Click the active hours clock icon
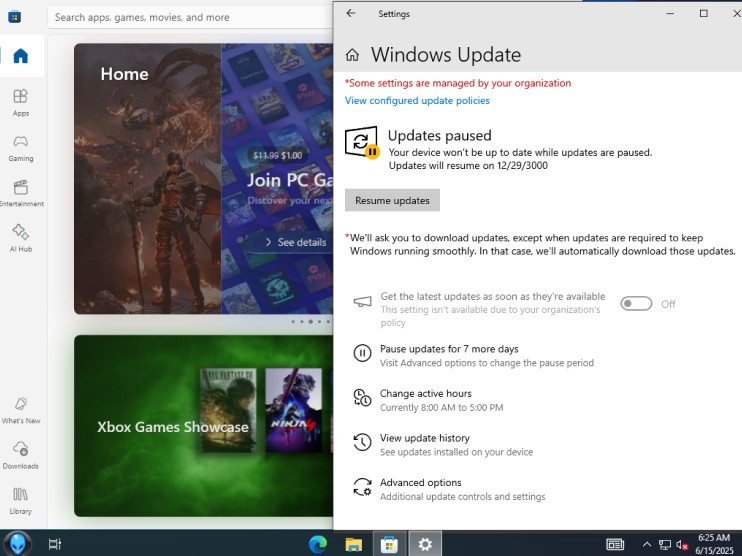Screen dimensions: 742x556 pyautogui.click(x=362, y=397)
